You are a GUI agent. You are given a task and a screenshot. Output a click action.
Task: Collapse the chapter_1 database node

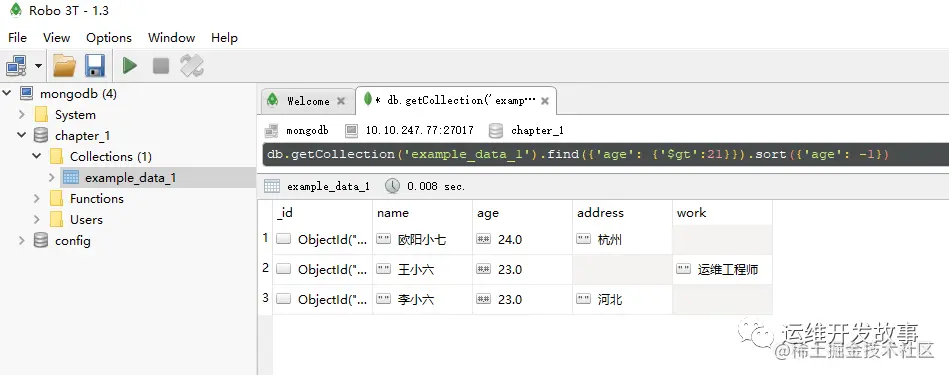[x=22, y=135]
